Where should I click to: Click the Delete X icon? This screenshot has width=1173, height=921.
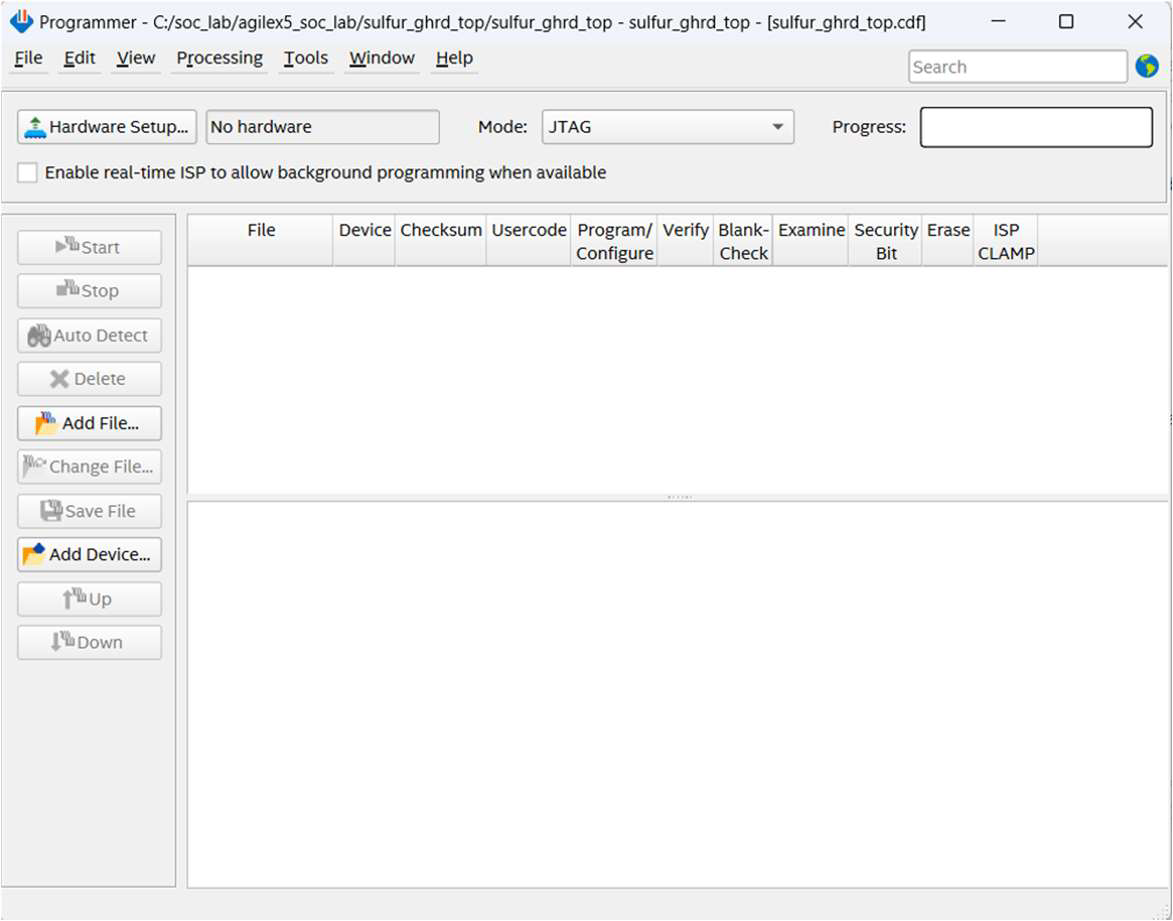(x=60, y=379)
